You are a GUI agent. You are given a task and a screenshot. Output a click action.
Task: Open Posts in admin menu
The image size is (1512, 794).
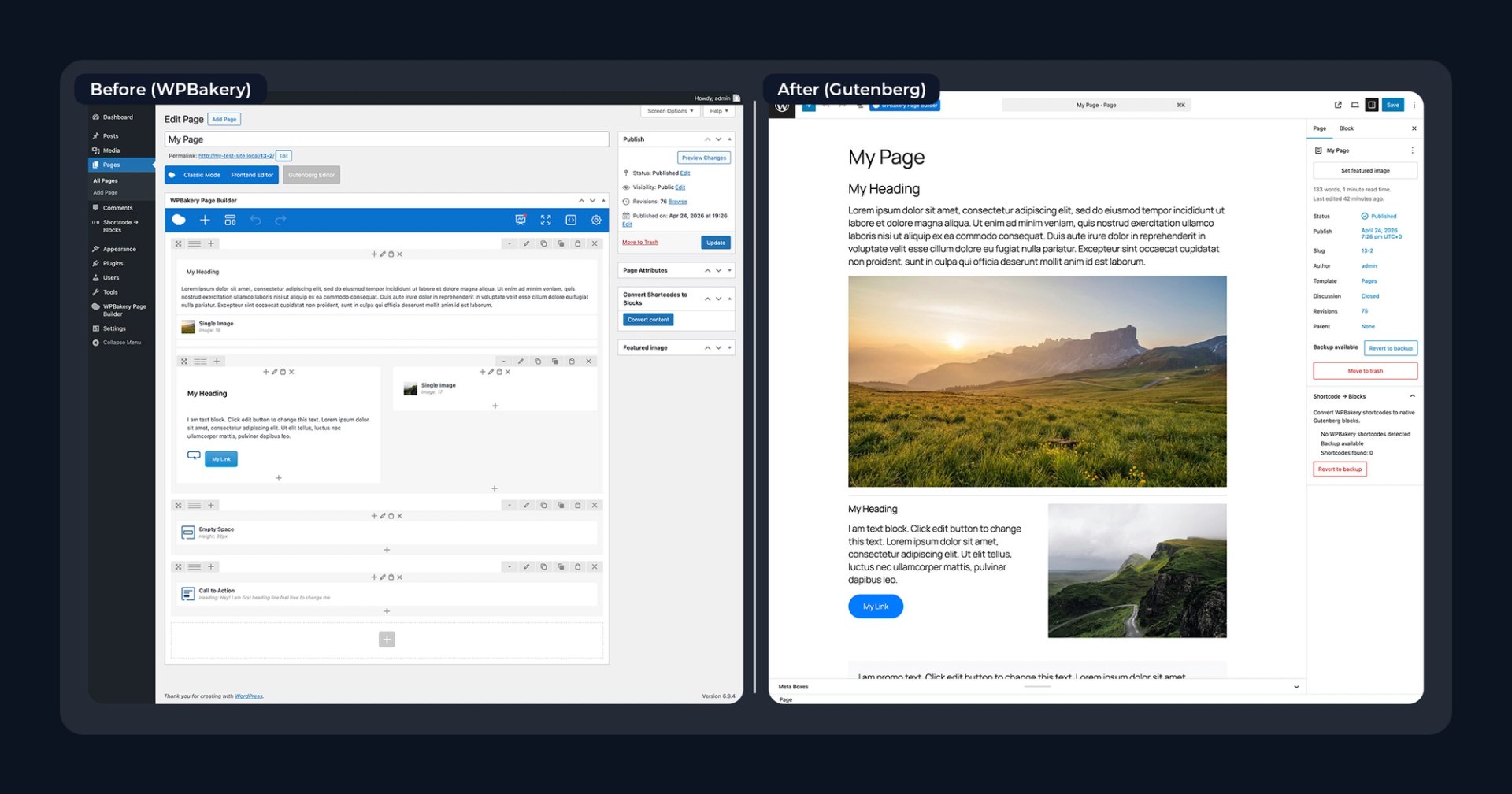pos(110,135)
